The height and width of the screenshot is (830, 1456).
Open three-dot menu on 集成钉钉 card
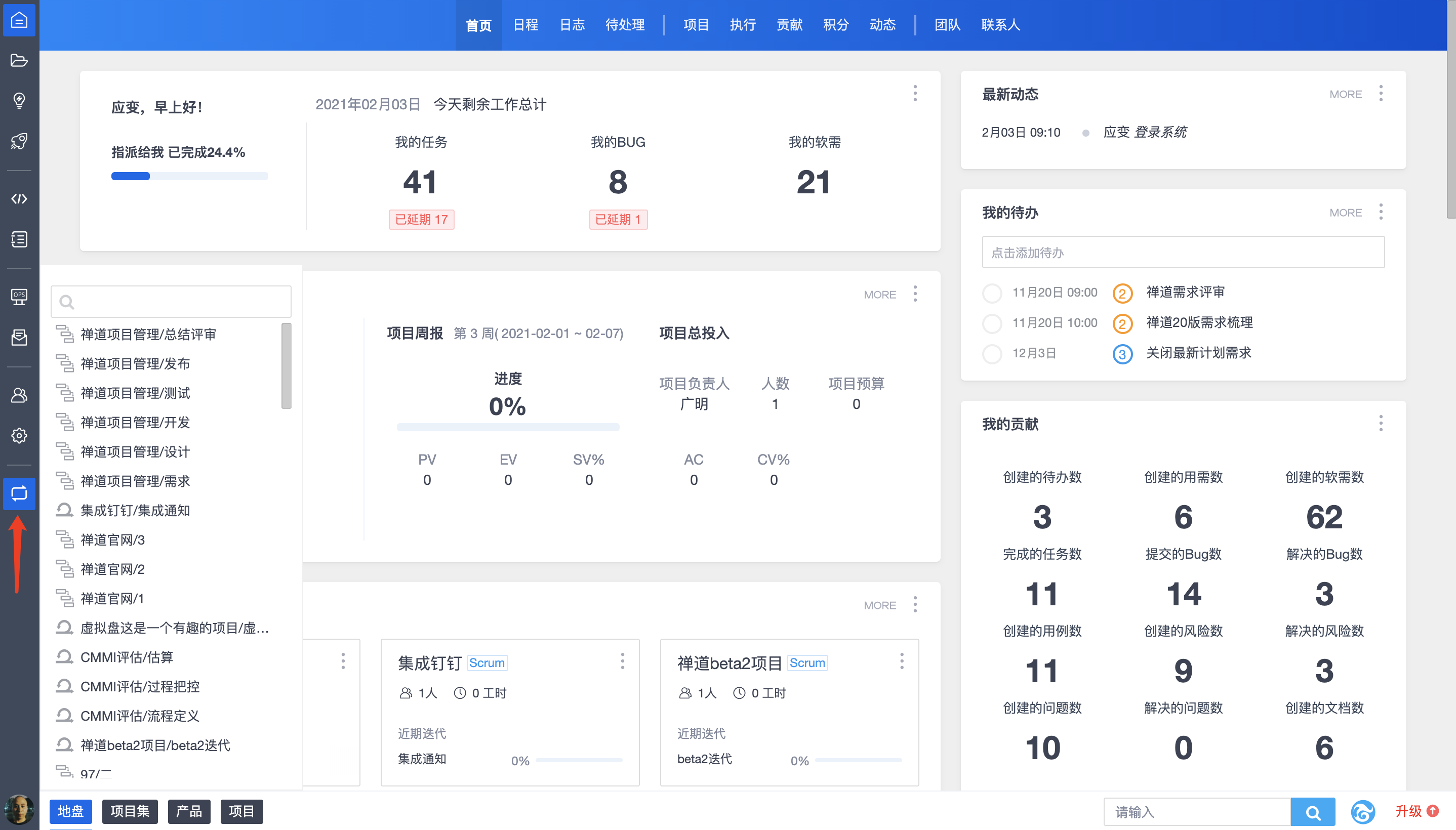tap(622, 661)
